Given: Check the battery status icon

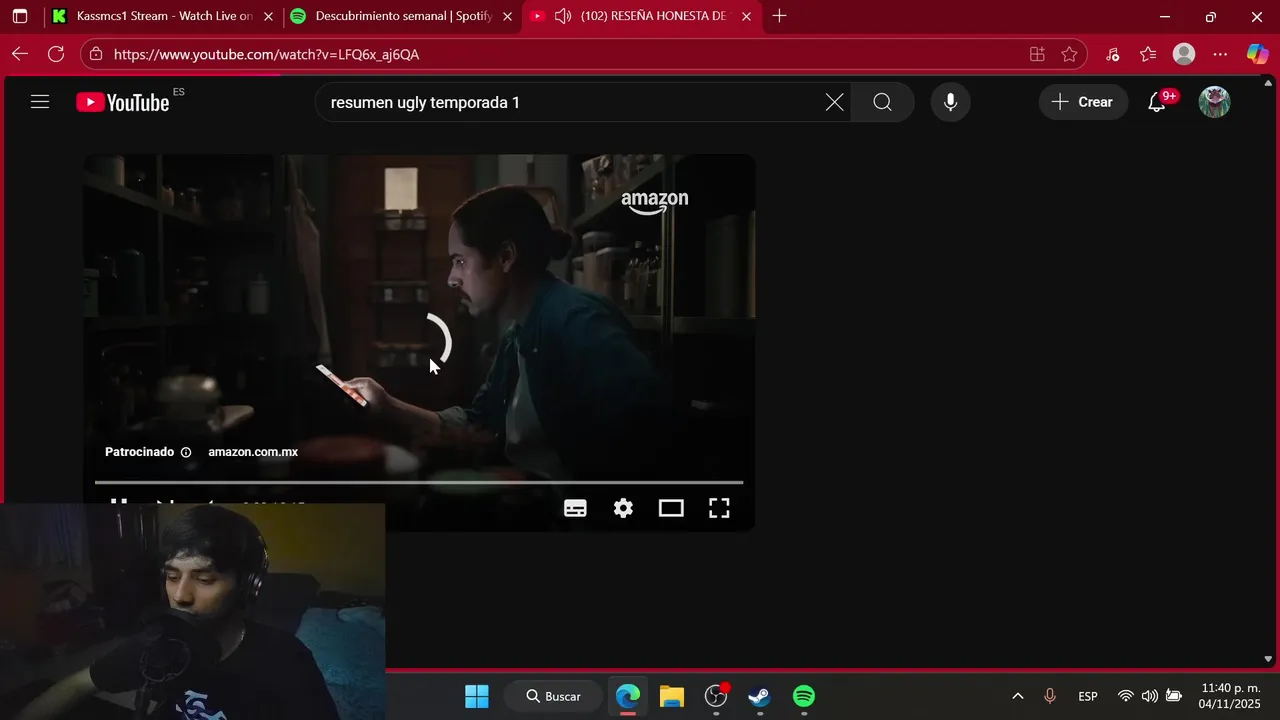Looking at the screenshot, I should click(1174, 696).
